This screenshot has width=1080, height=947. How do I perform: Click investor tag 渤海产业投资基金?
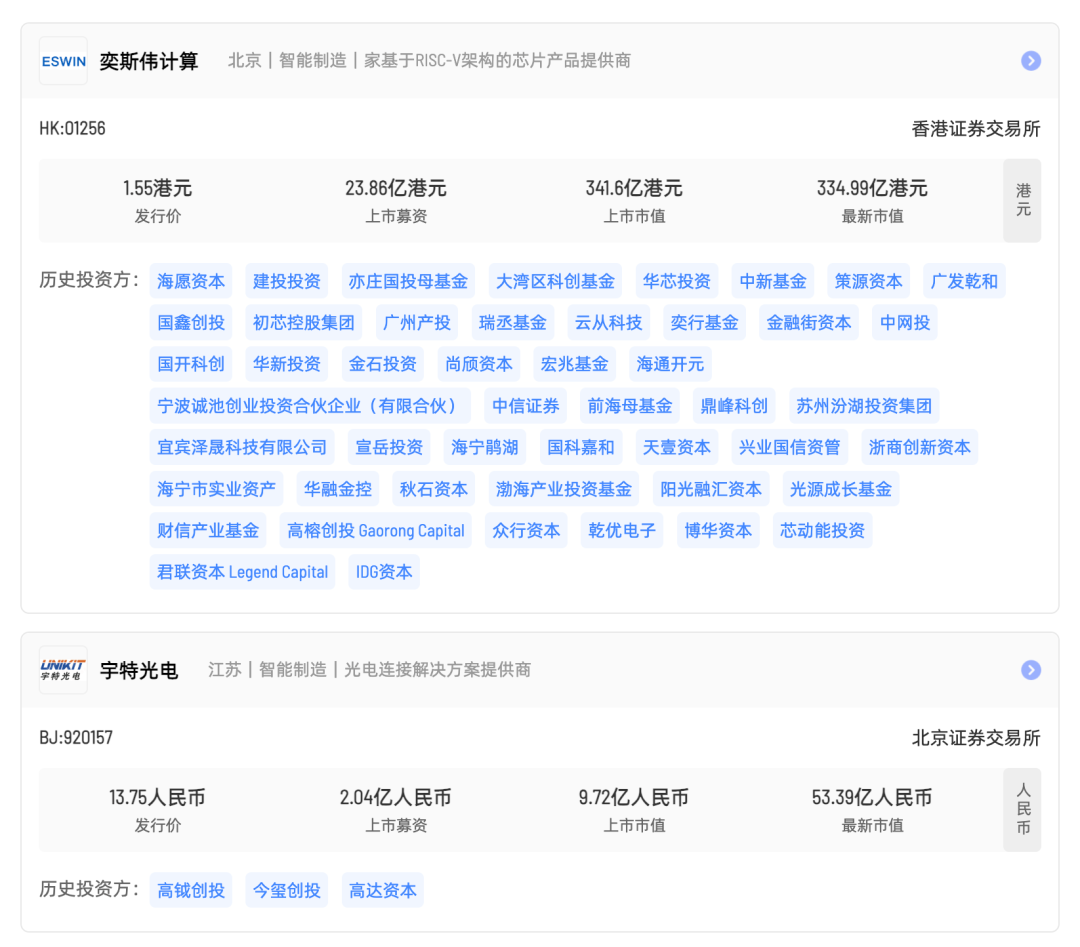[563, 489]
